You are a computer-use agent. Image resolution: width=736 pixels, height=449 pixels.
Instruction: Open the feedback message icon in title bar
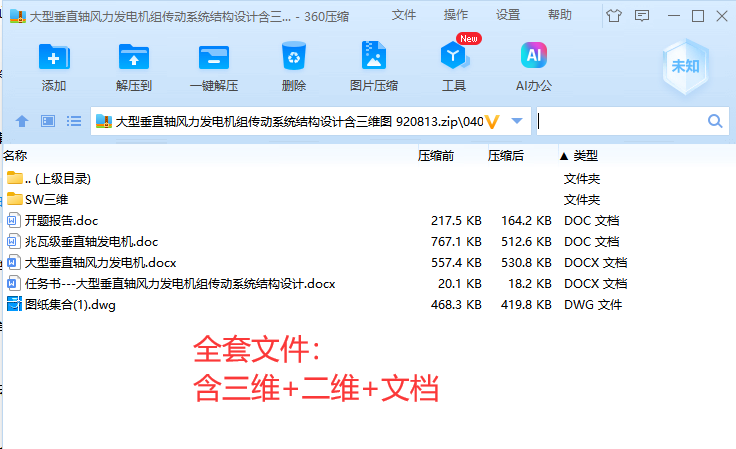pyautogui.click(x=642, y=16)
